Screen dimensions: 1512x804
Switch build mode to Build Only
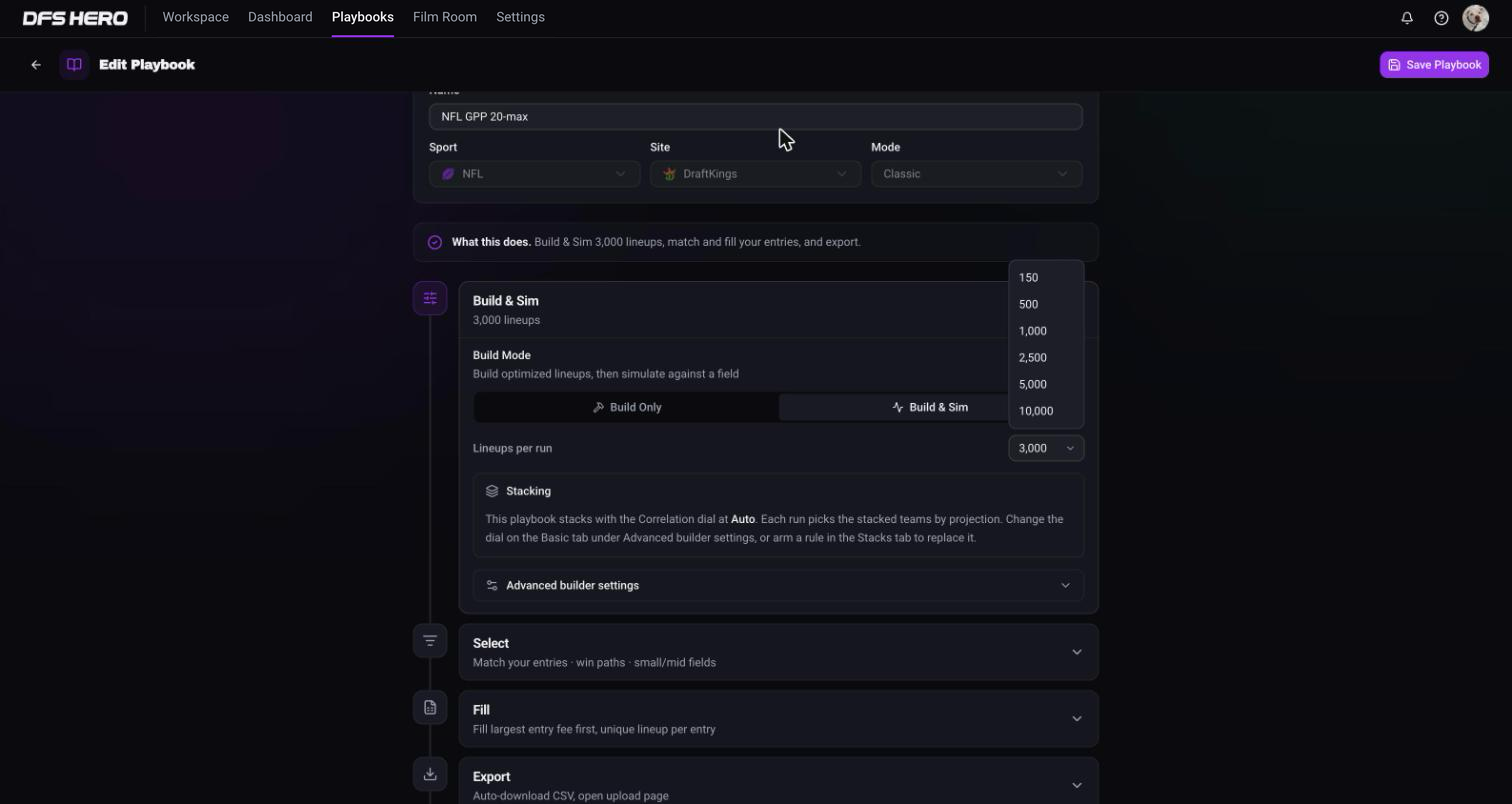click(626, 407)
